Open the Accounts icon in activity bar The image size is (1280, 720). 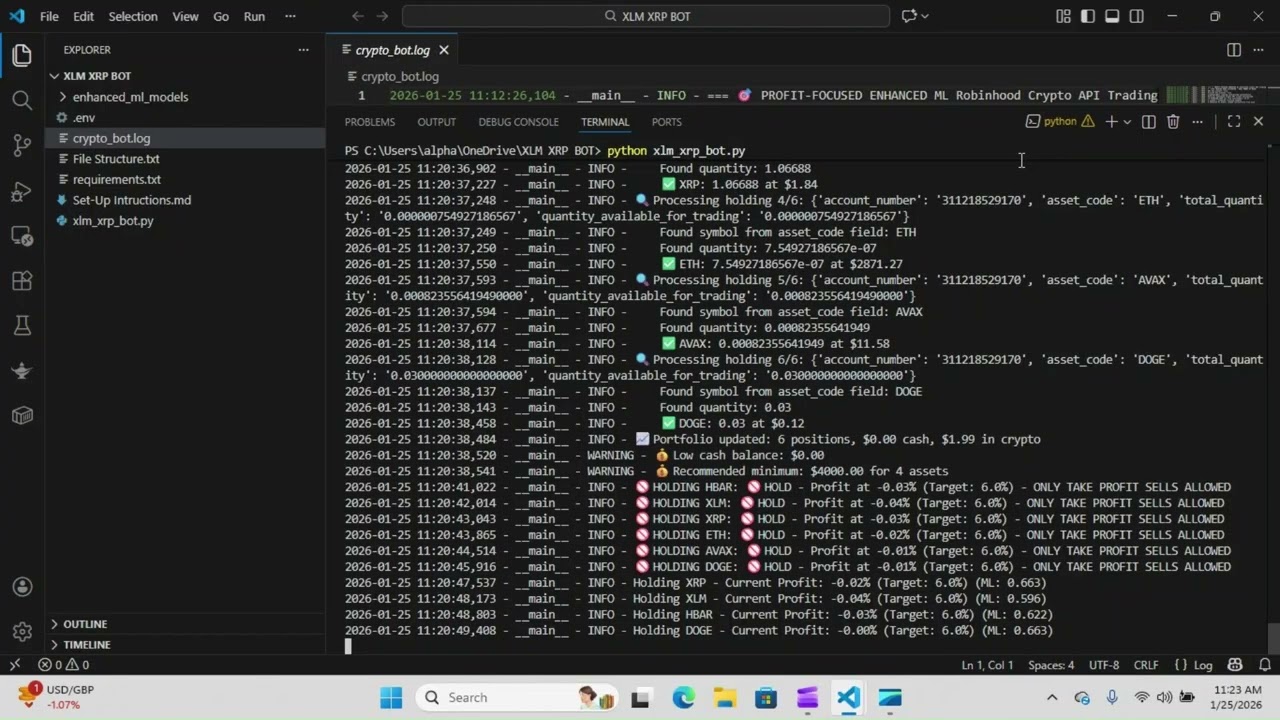click(x=22, y=587)
